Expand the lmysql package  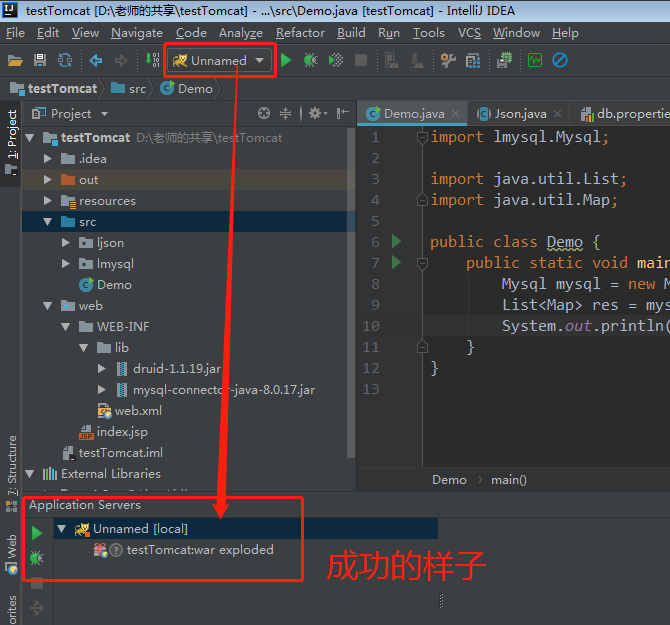point(66,264)
